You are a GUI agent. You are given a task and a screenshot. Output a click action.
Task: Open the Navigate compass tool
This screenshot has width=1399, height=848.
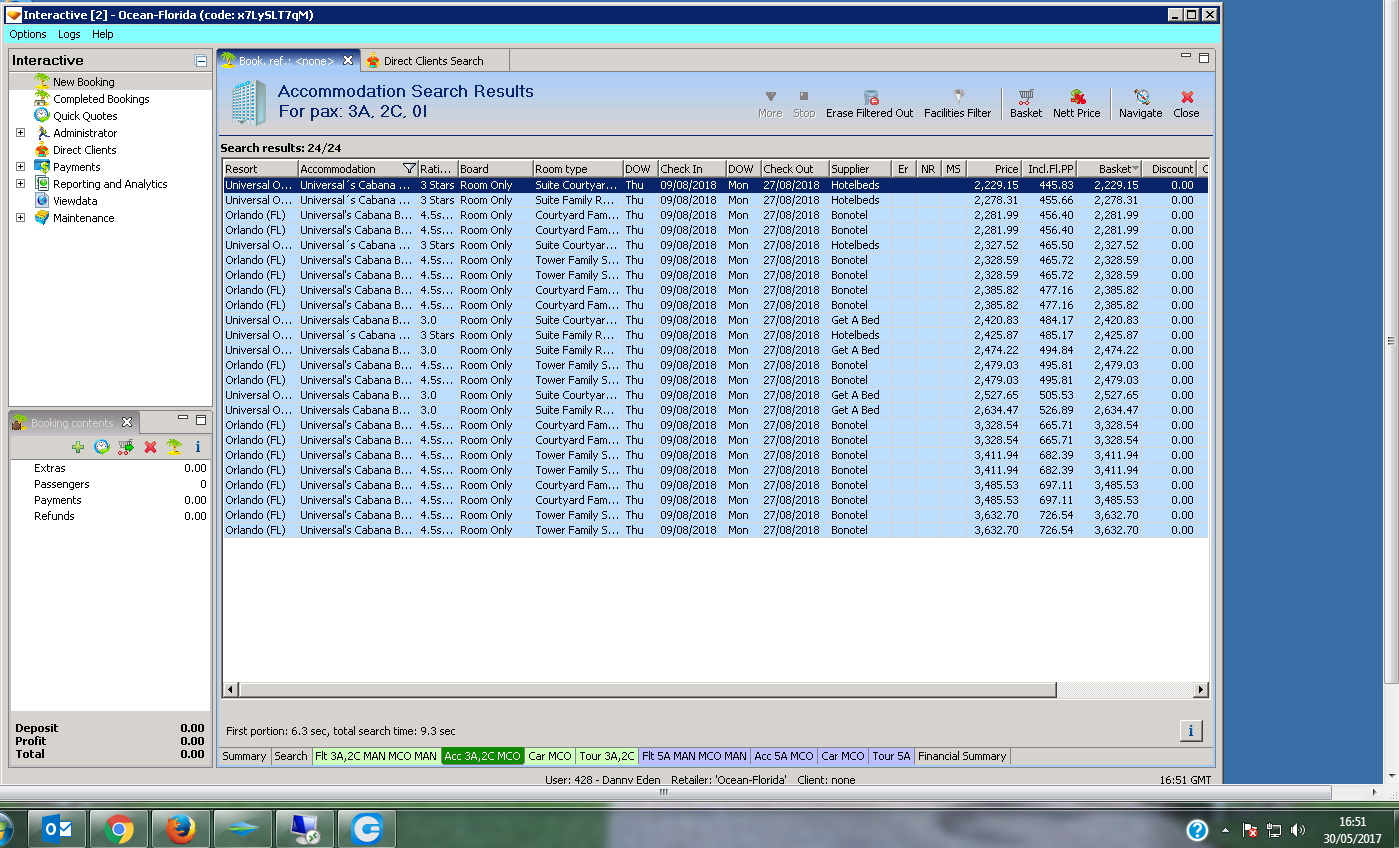[1141, 98]
